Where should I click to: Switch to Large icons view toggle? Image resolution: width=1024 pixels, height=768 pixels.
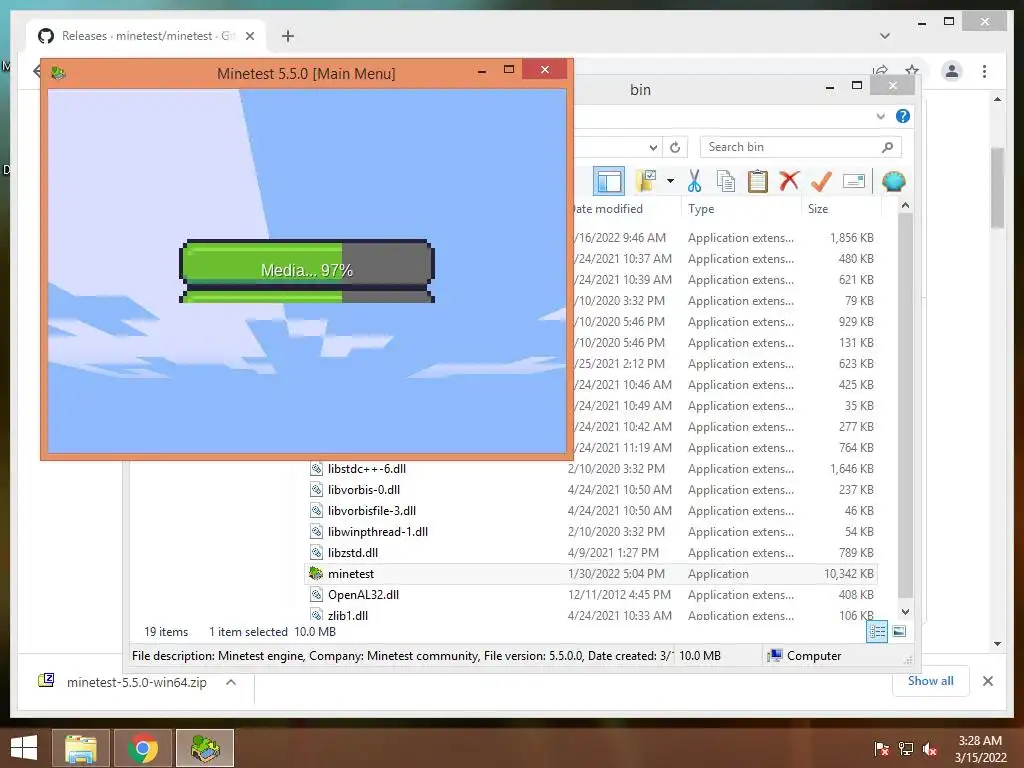(x=899, y=632)
